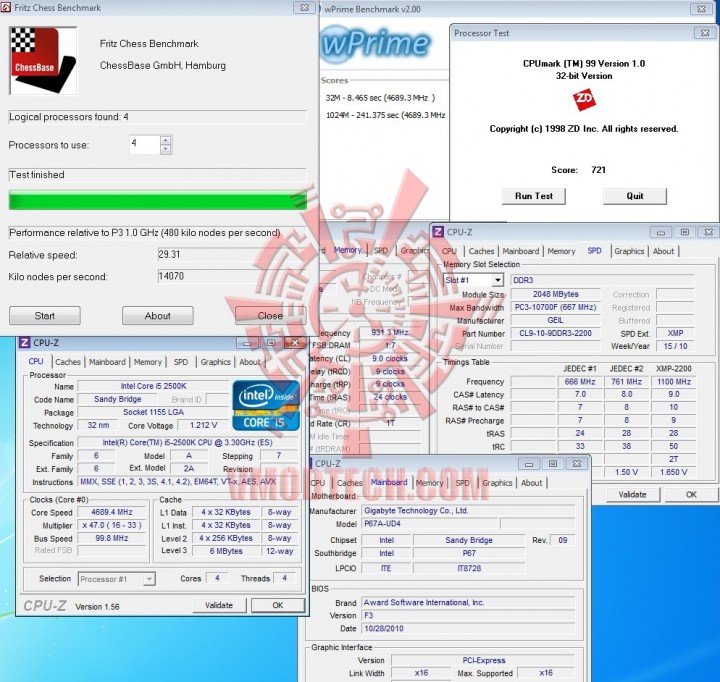Click the Fritz Chess Benchmark title bar icon

(6, 7)
